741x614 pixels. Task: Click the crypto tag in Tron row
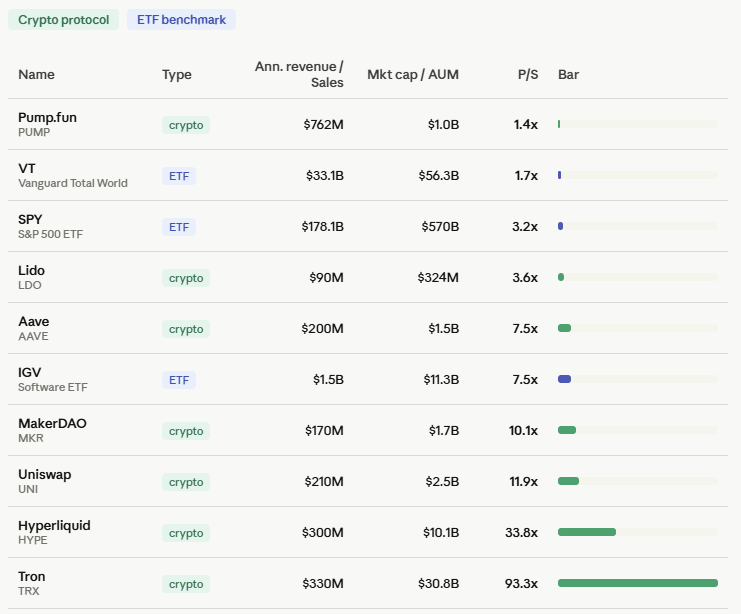pos(186,585)
